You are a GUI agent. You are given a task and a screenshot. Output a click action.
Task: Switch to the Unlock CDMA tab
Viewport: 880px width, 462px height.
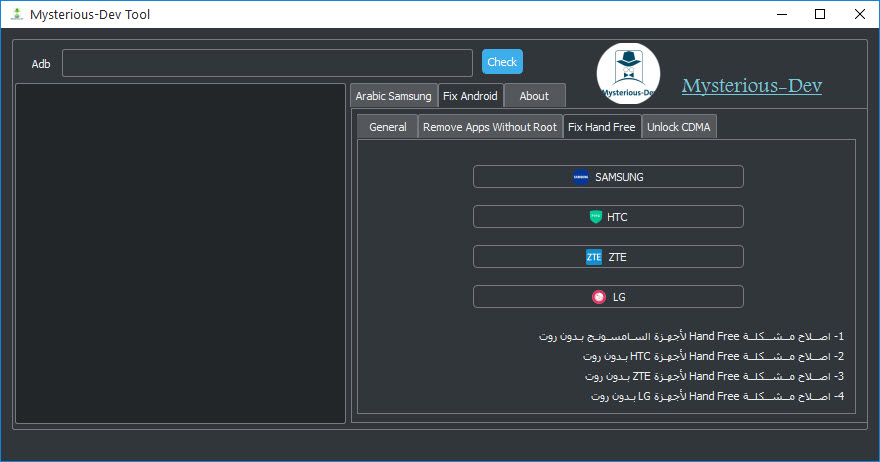click(x=679, y=127)
